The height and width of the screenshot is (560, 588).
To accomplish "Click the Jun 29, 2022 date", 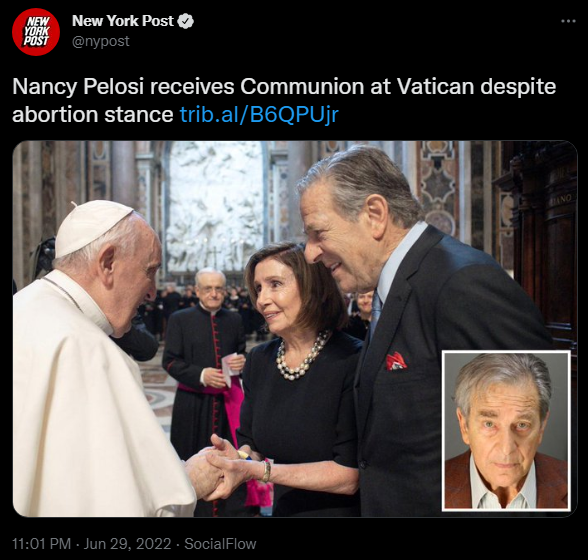I will pyautogui.click(x=127, y=543).
